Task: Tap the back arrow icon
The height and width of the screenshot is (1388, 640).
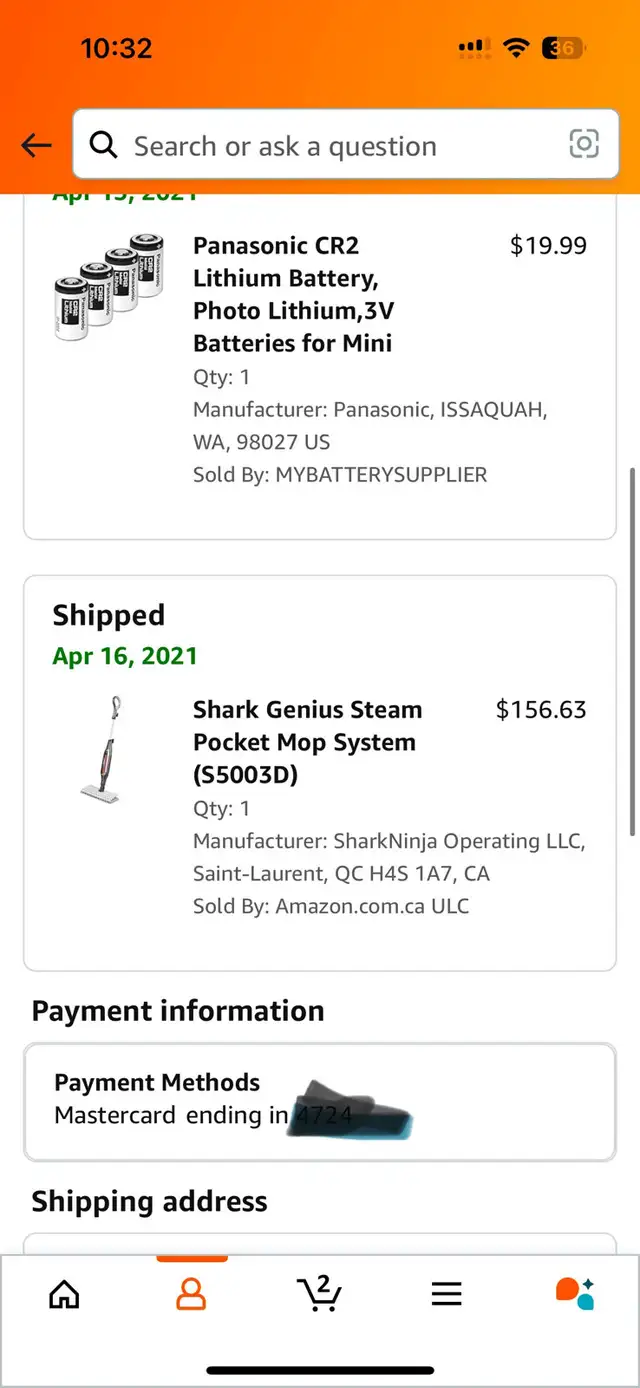Action: 36,146
